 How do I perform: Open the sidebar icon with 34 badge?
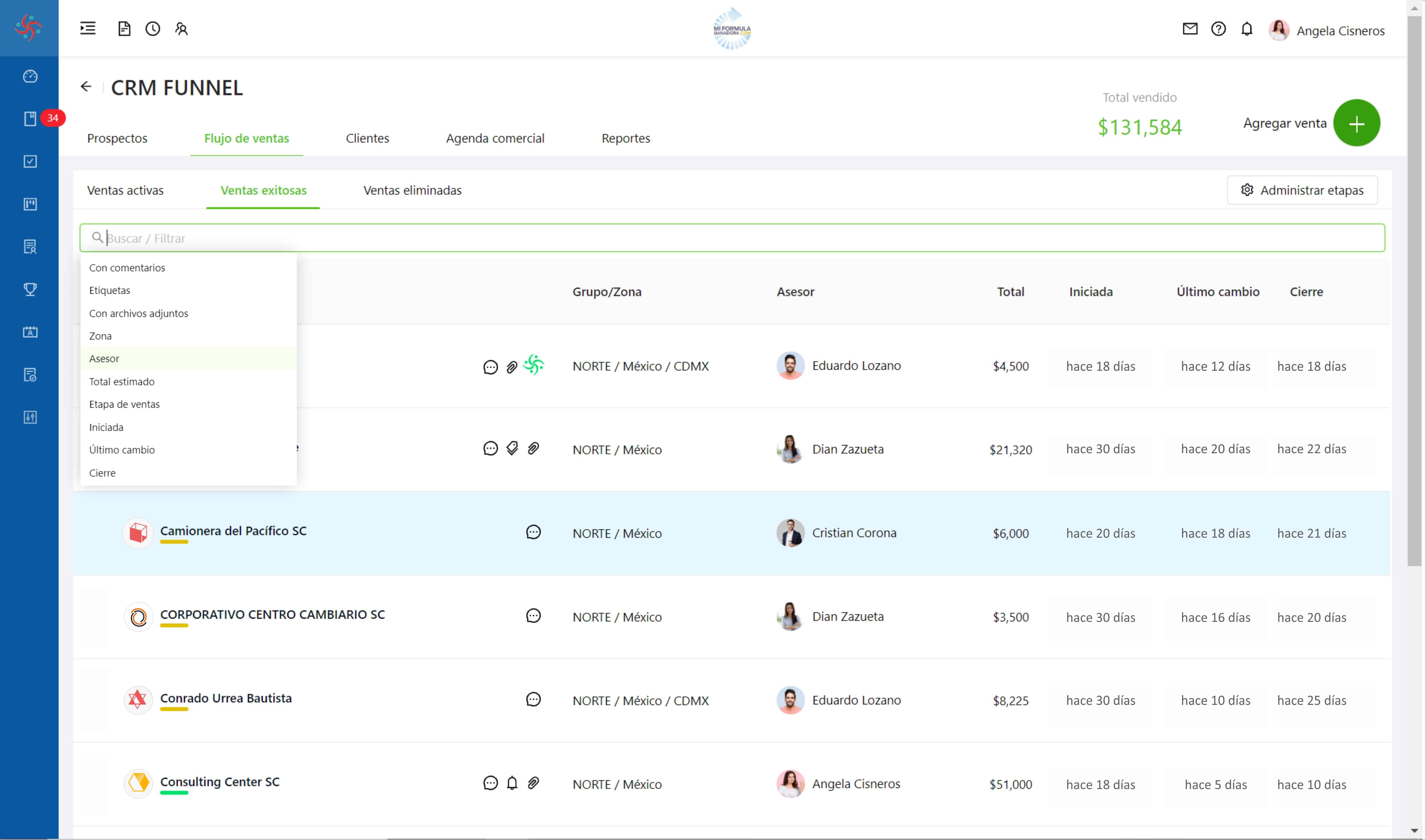[30, 118]
